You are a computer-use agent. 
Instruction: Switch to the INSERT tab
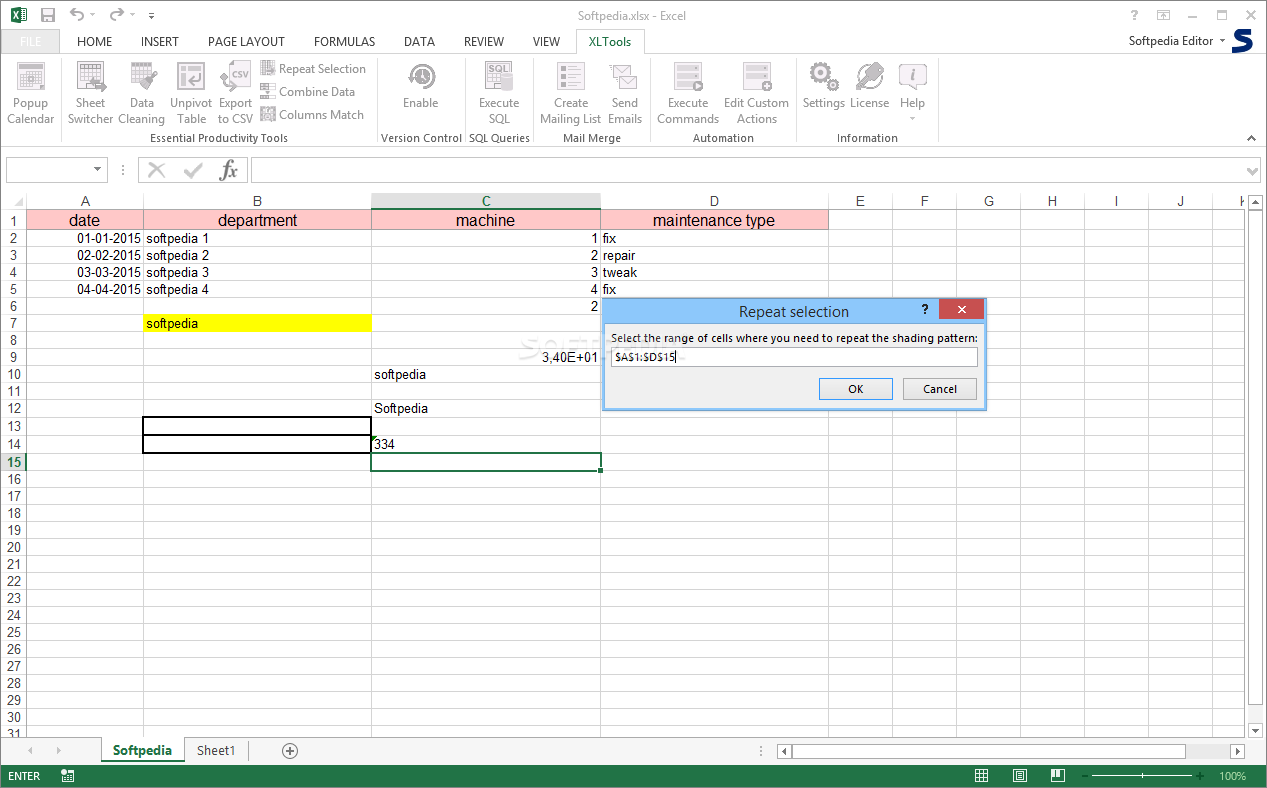pos(160,42)
